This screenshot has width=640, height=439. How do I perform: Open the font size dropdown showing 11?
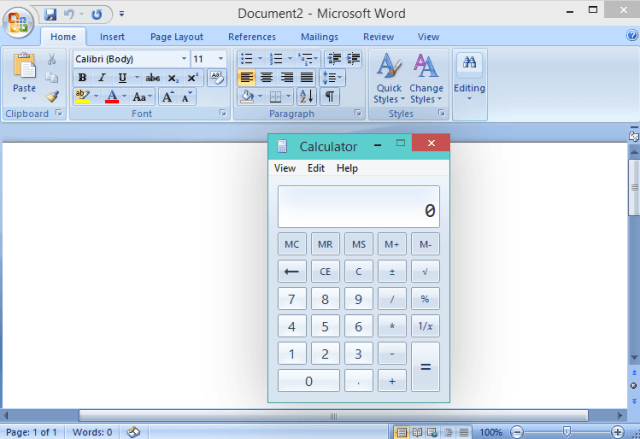coord(221,59)
